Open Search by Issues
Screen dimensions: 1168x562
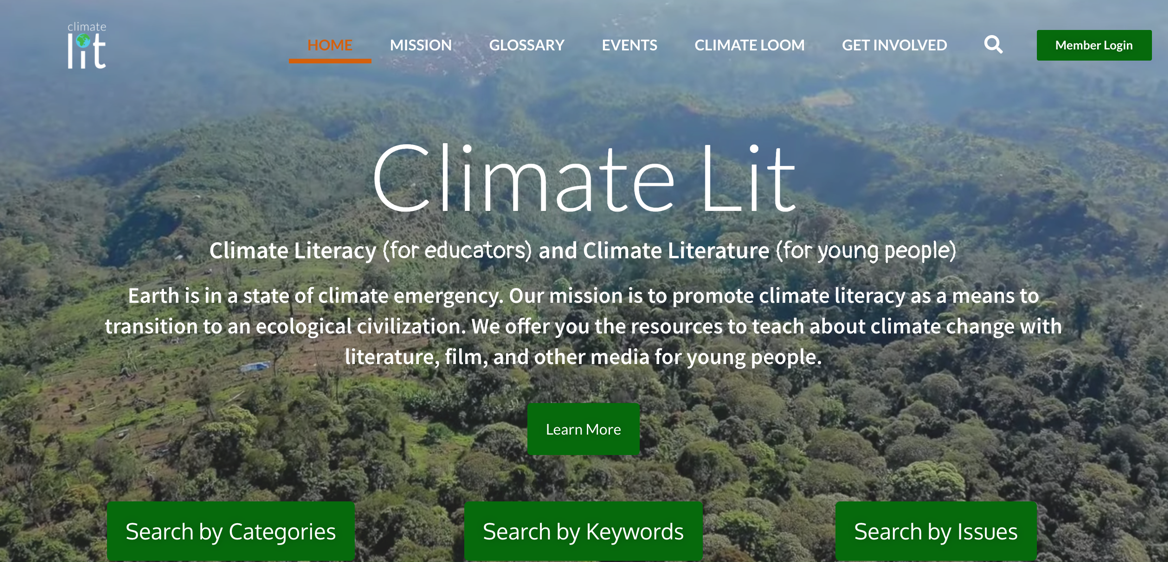tap(936, 531)
